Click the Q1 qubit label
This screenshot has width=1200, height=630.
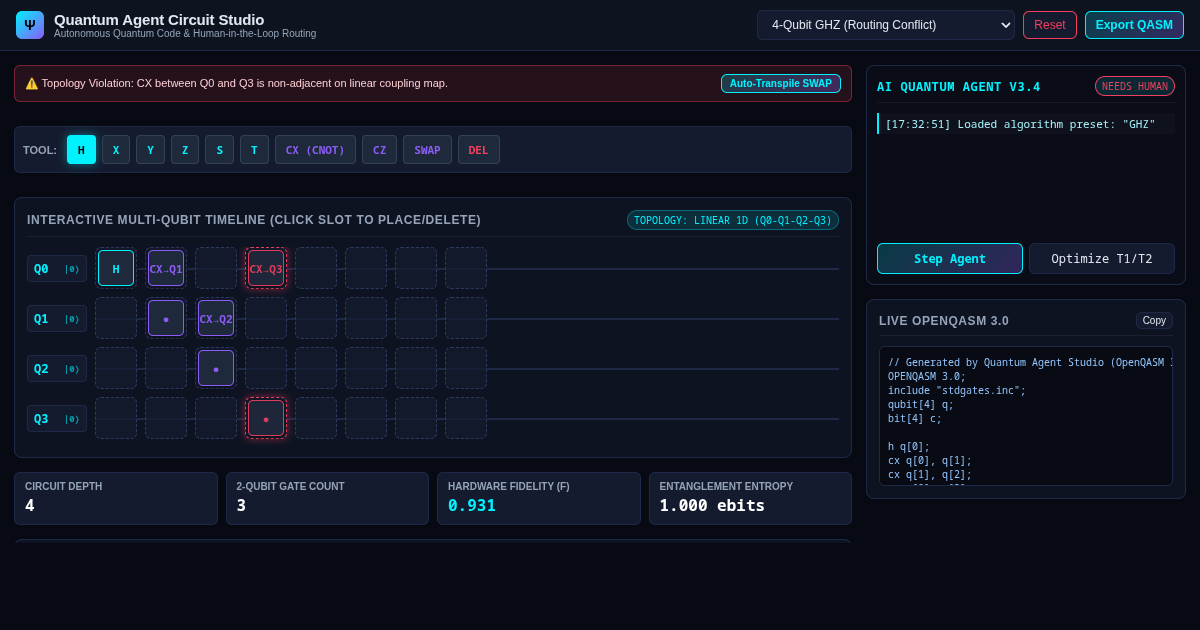point(57,318)
